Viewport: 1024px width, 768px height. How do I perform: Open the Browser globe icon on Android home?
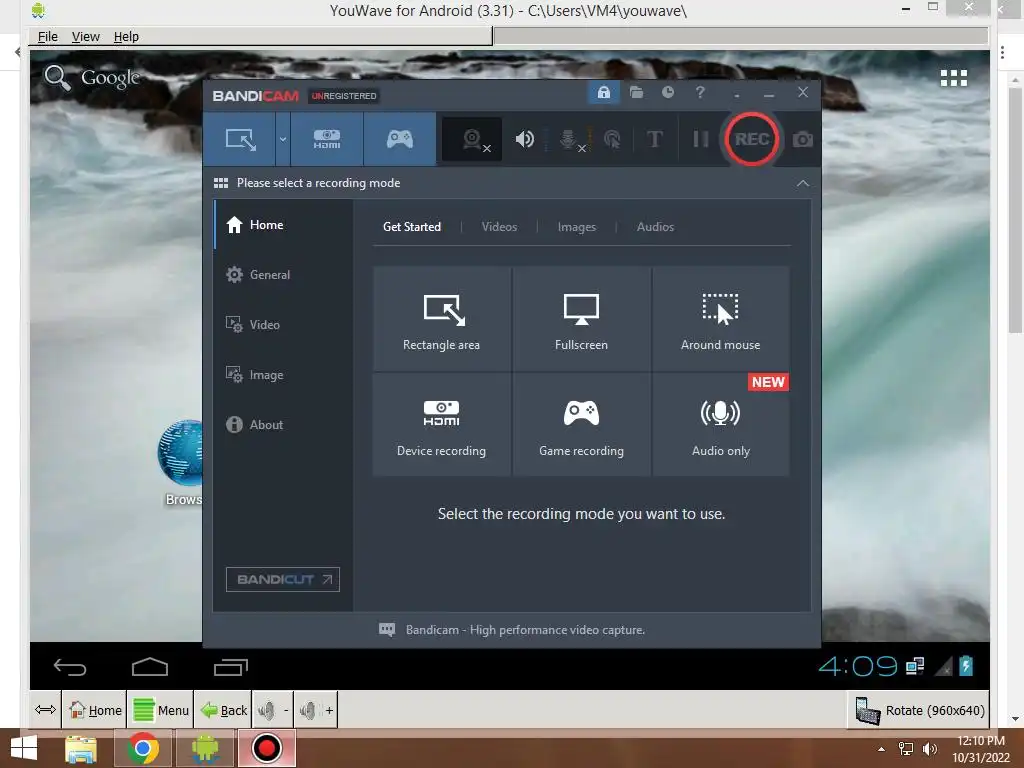[x=180, y=453]
